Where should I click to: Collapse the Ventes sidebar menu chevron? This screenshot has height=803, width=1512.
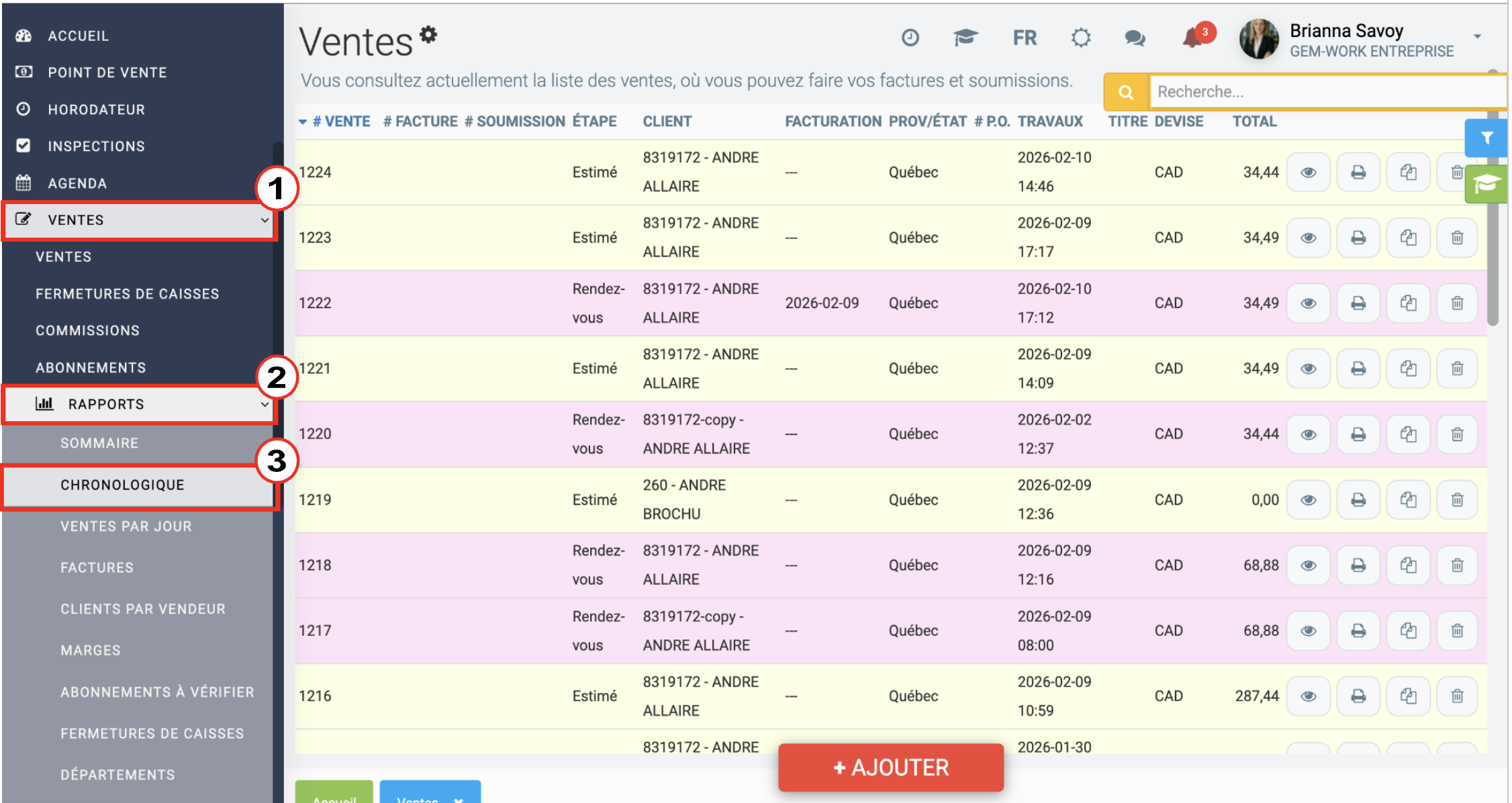click(265, 220)
